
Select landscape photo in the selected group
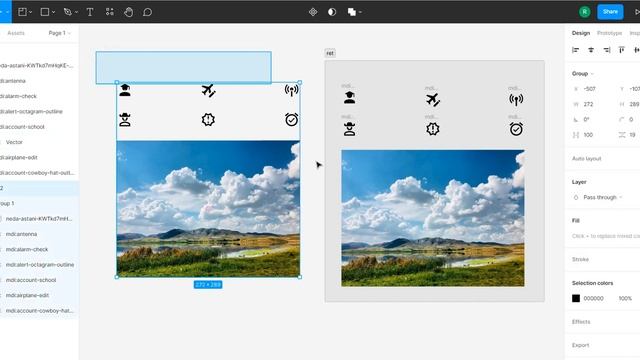point(208,209)
